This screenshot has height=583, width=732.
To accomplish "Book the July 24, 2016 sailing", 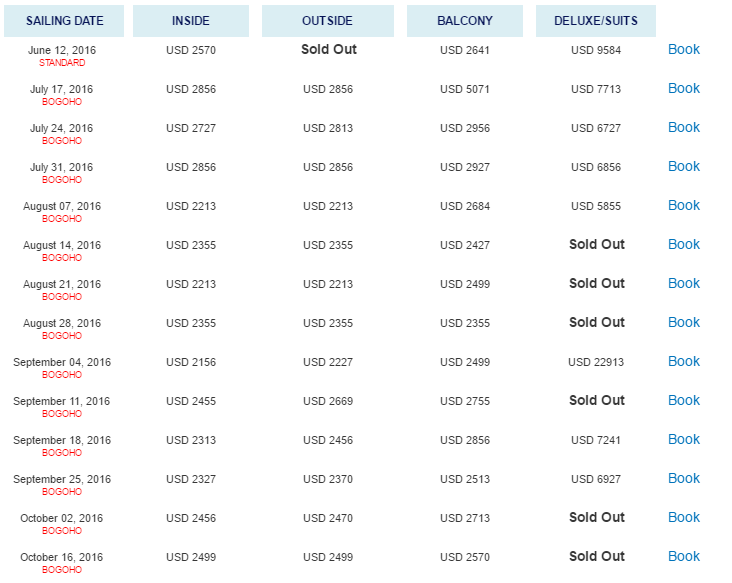I will [683, 127].
